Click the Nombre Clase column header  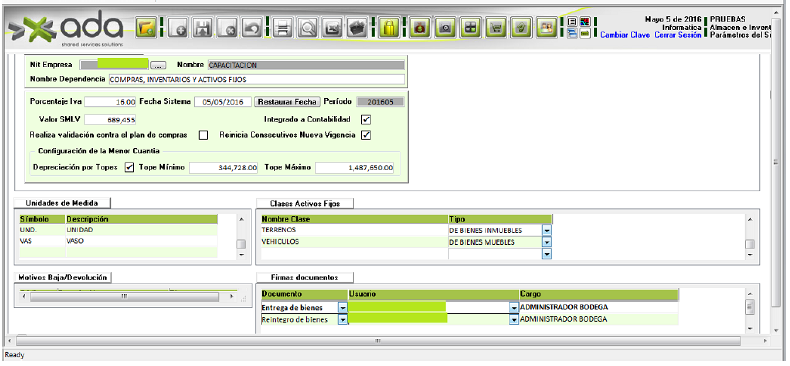(354, 219)
